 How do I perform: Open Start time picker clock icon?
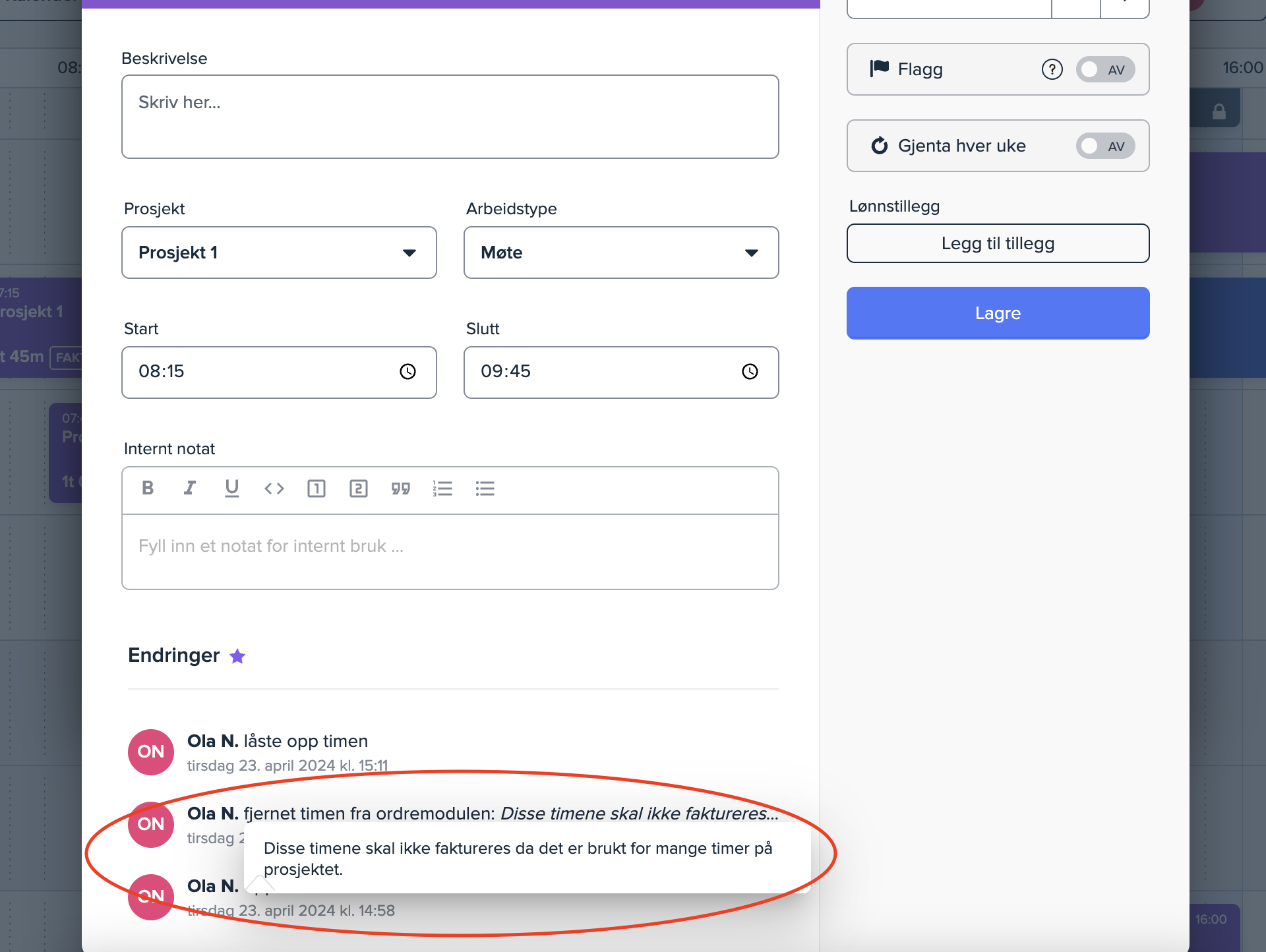[x=408, y=372]
